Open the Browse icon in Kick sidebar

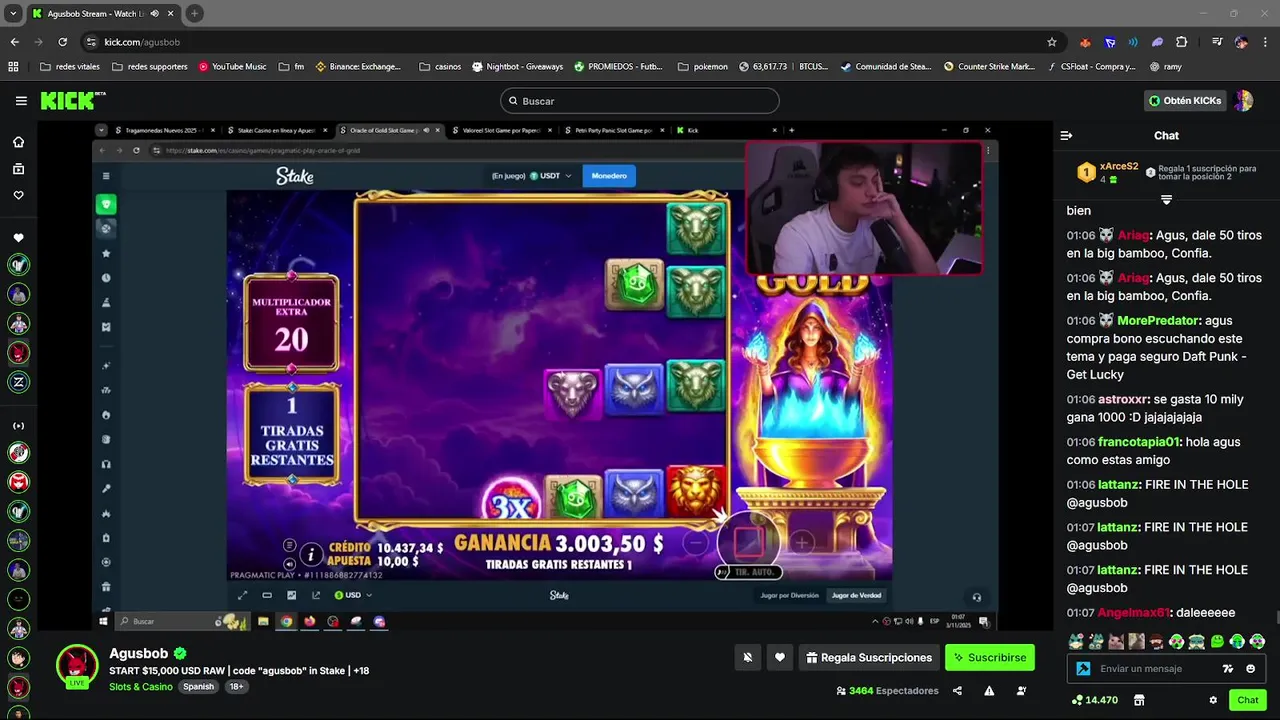tap(18, 169)
